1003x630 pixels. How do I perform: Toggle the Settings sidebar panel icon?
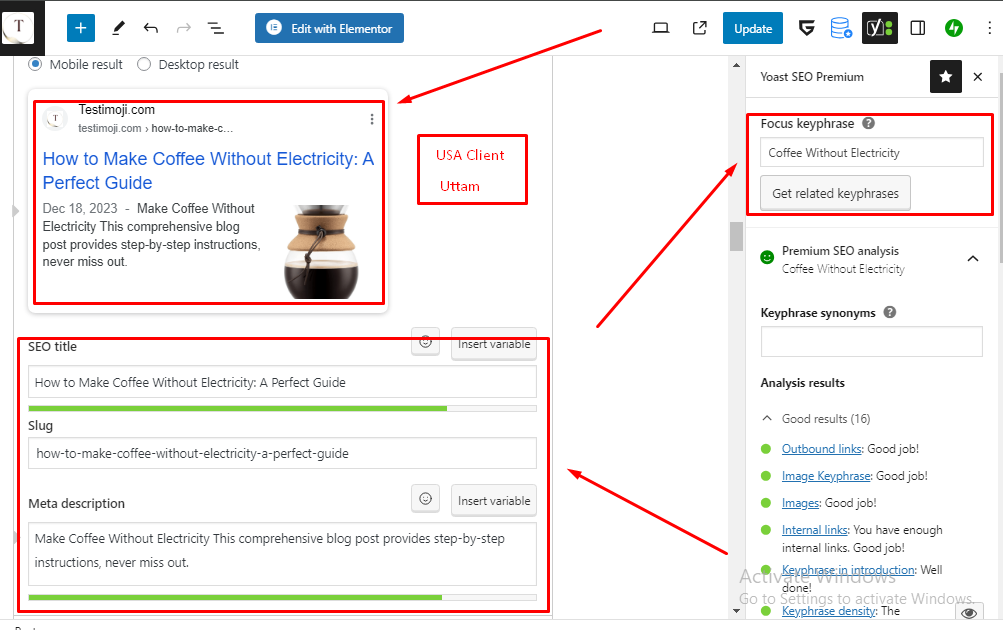tap(917, 28)
